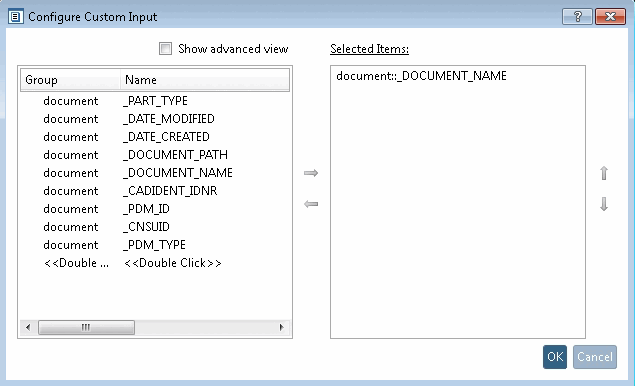The height and width of the screenshot is (386, 635).
Task: Open help via the question mark button
Action: 577,17
